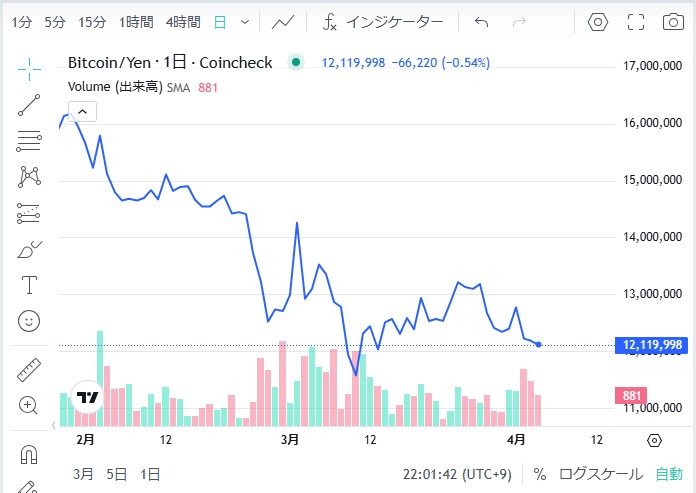Expand the timeframe dropdown chevron
Image resolution: width=696 pixels, height=493 pixels.
tap(245, 21)
